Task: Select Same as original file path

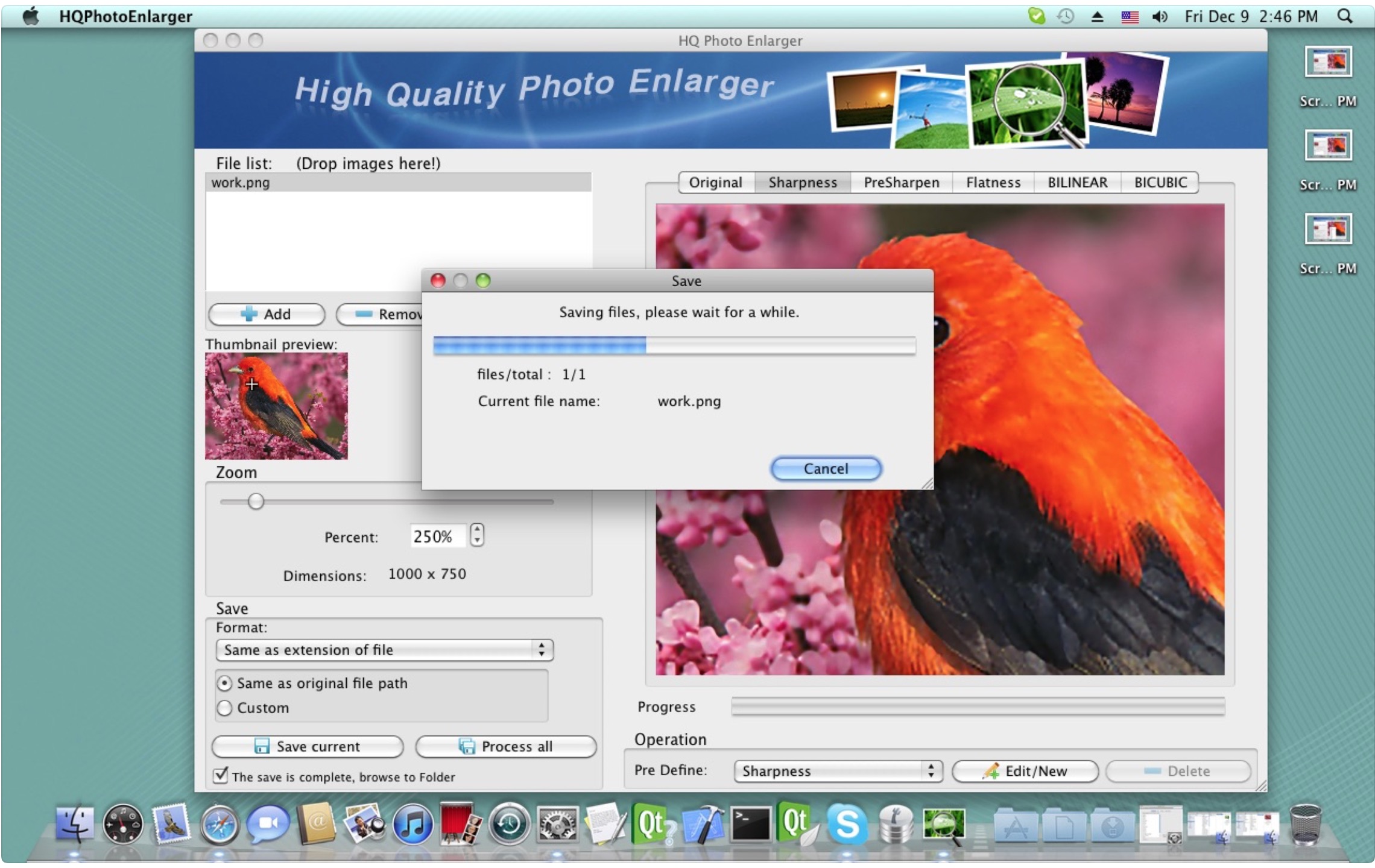Action: click(225, 683)
